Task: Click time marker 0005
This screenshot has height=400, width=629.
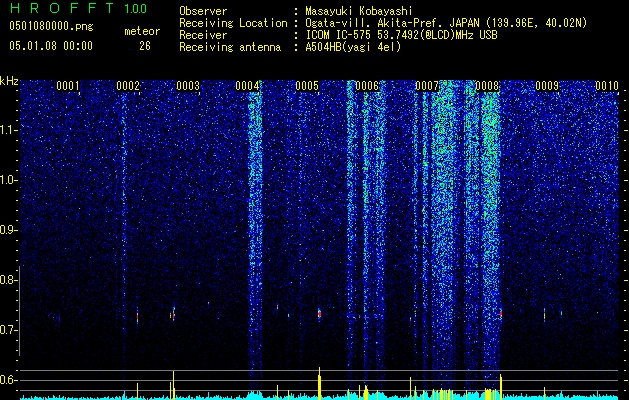Action: point(307,86)
